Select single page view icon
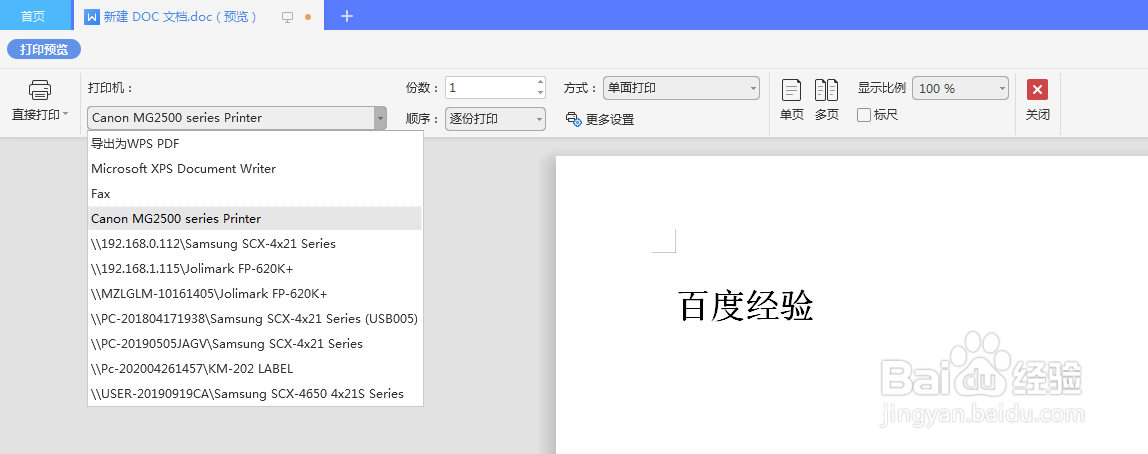 click(791, 90)
